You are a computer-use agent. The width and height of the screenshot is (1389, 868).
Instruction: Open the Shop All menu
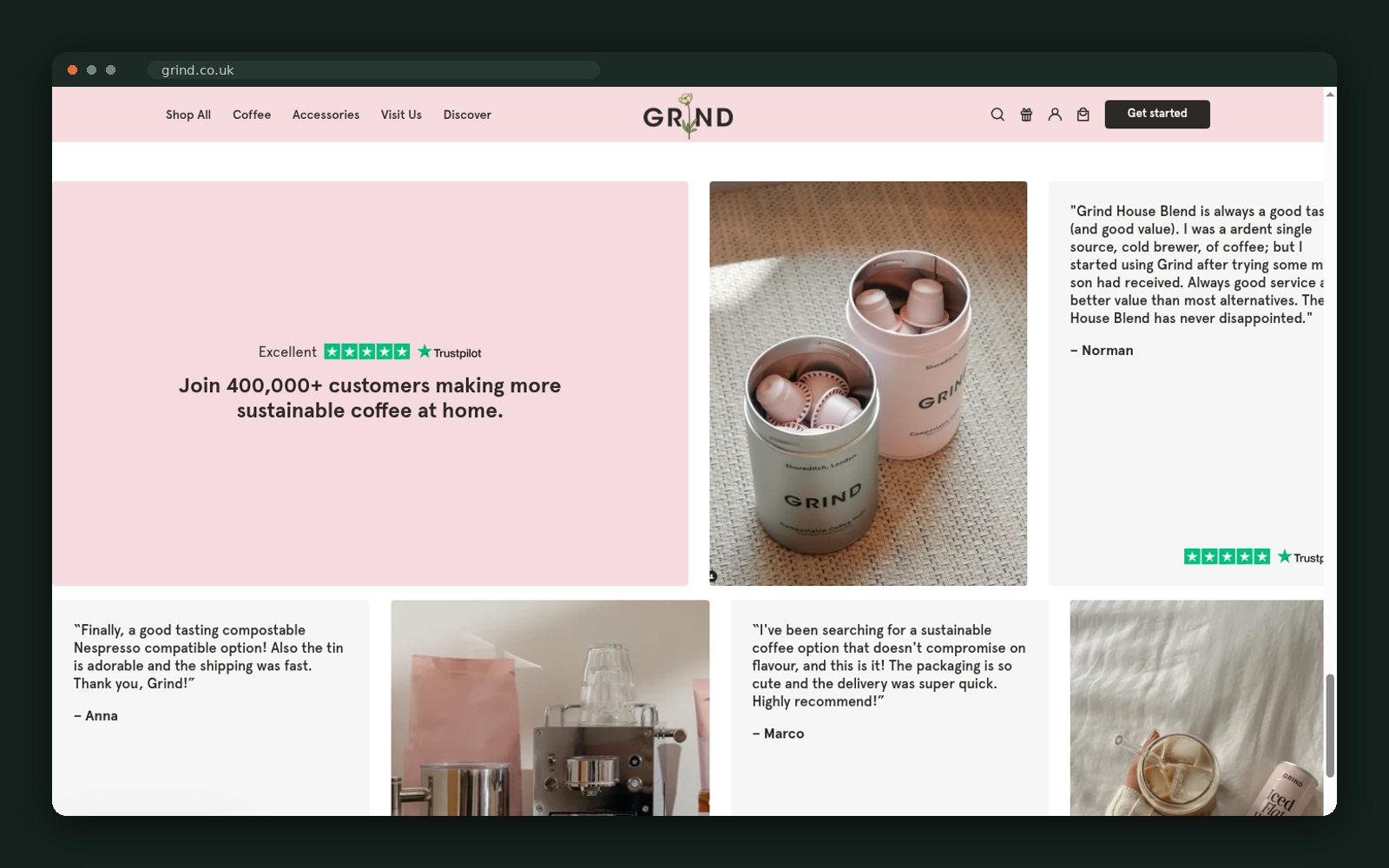(x=188, y=115)
